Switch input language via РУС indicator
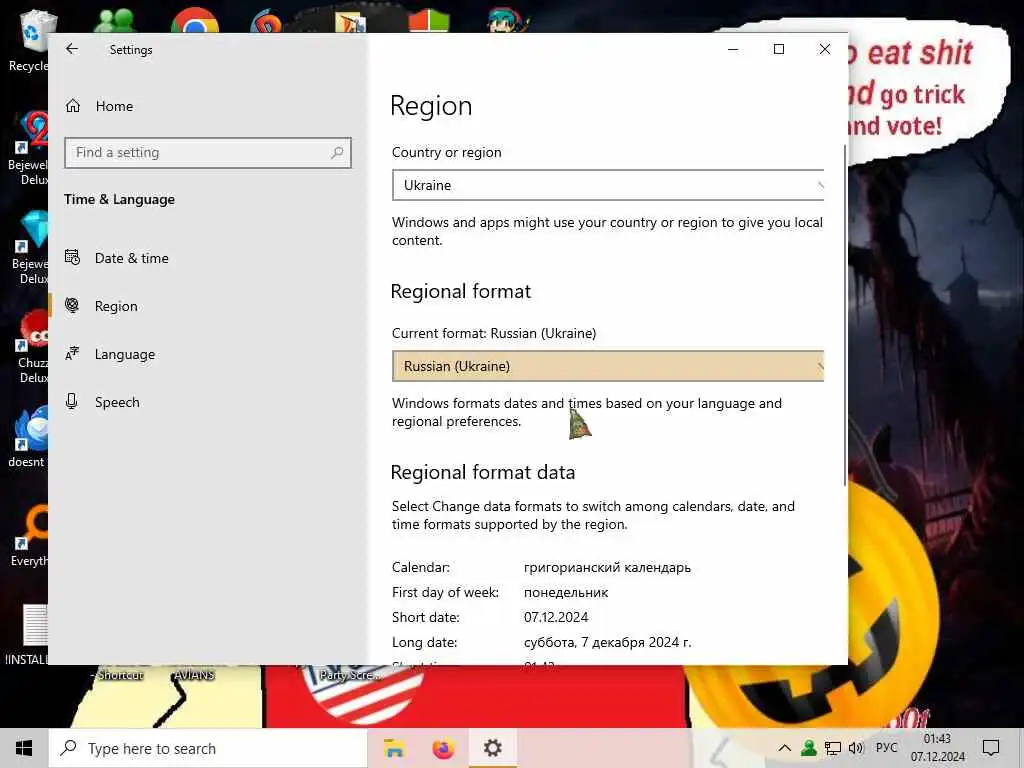The height and width of the screenshot is (768, 1024). point(886,748)
